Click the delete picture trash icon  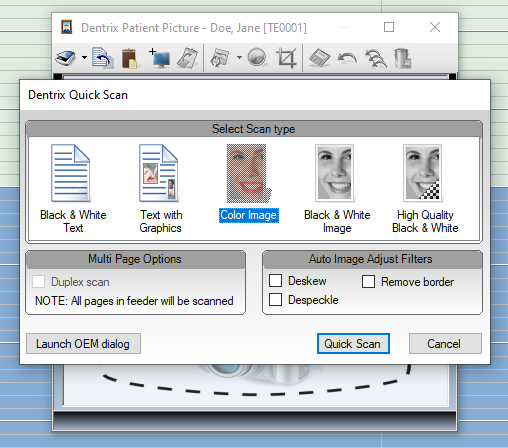pos(402,58)
